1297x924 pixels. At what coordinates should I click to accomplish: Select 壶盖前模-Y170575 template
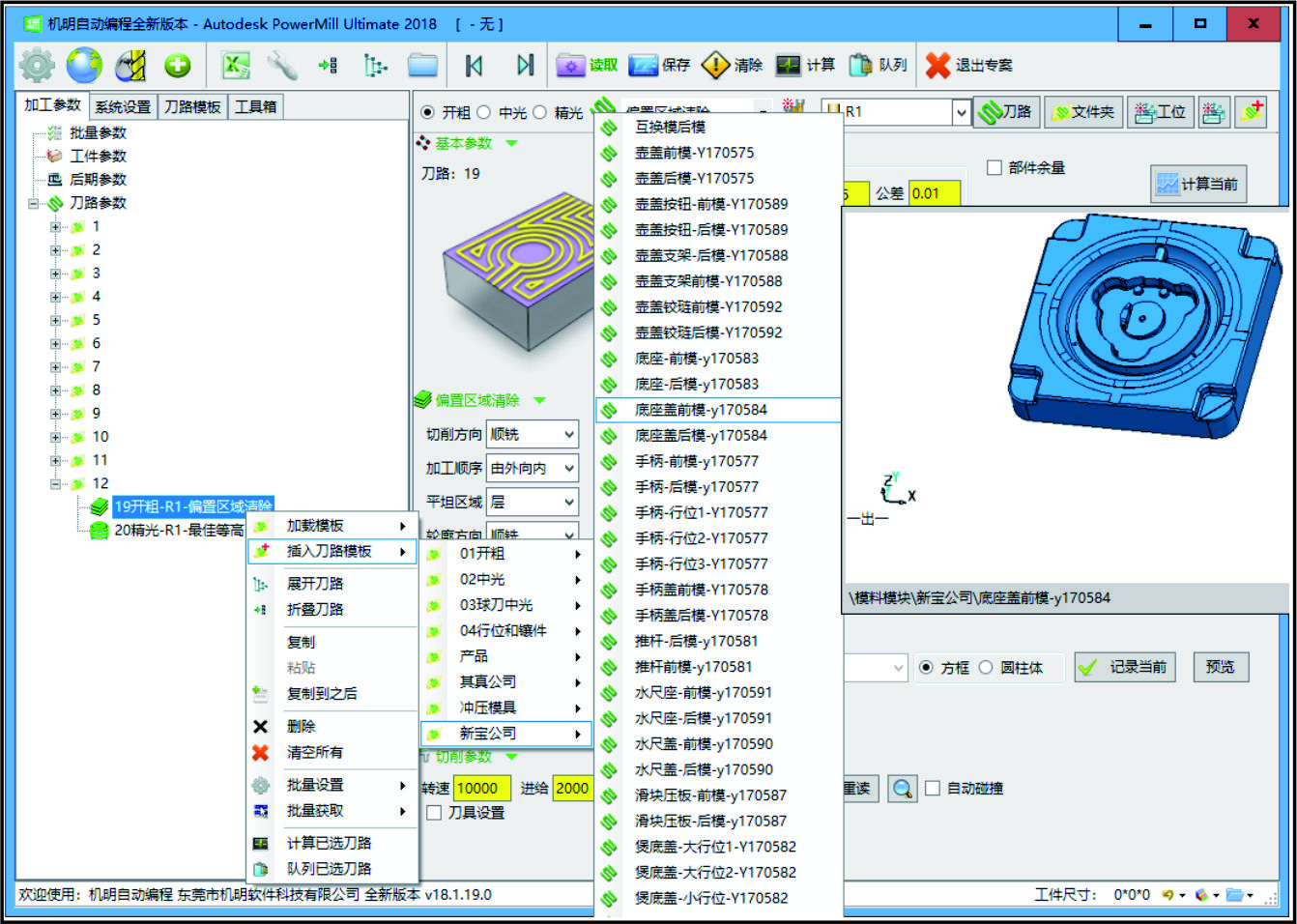718,153
